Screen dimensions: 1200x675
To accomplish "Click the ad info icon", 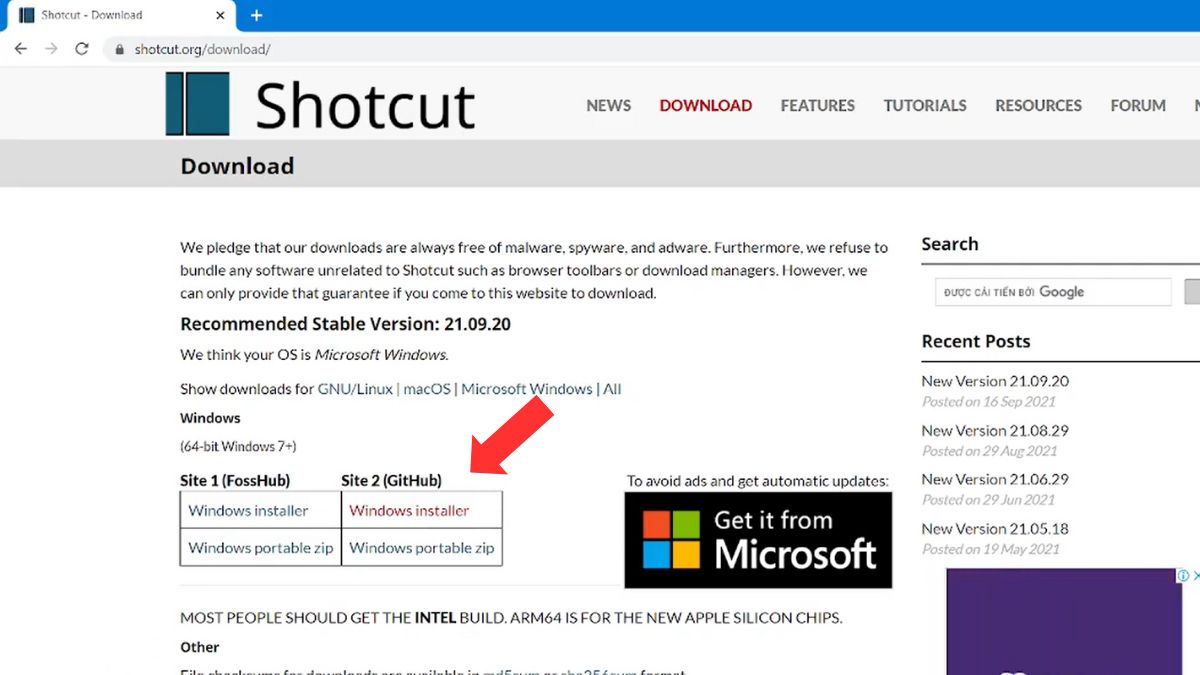I will (x=1183, y=575).
